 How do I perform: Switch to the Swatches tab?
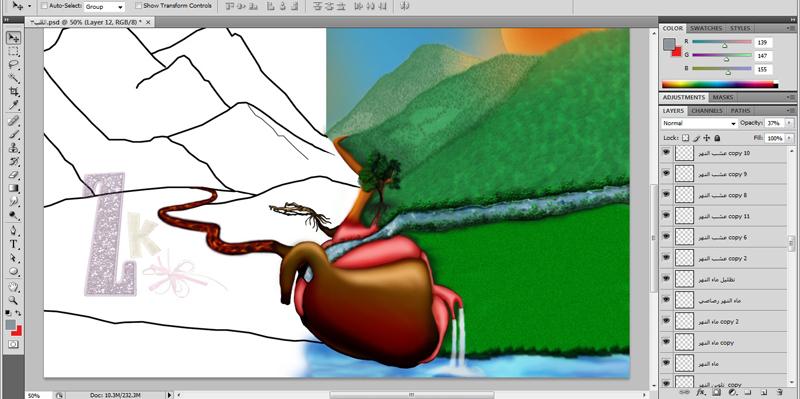tap(706, 29)
